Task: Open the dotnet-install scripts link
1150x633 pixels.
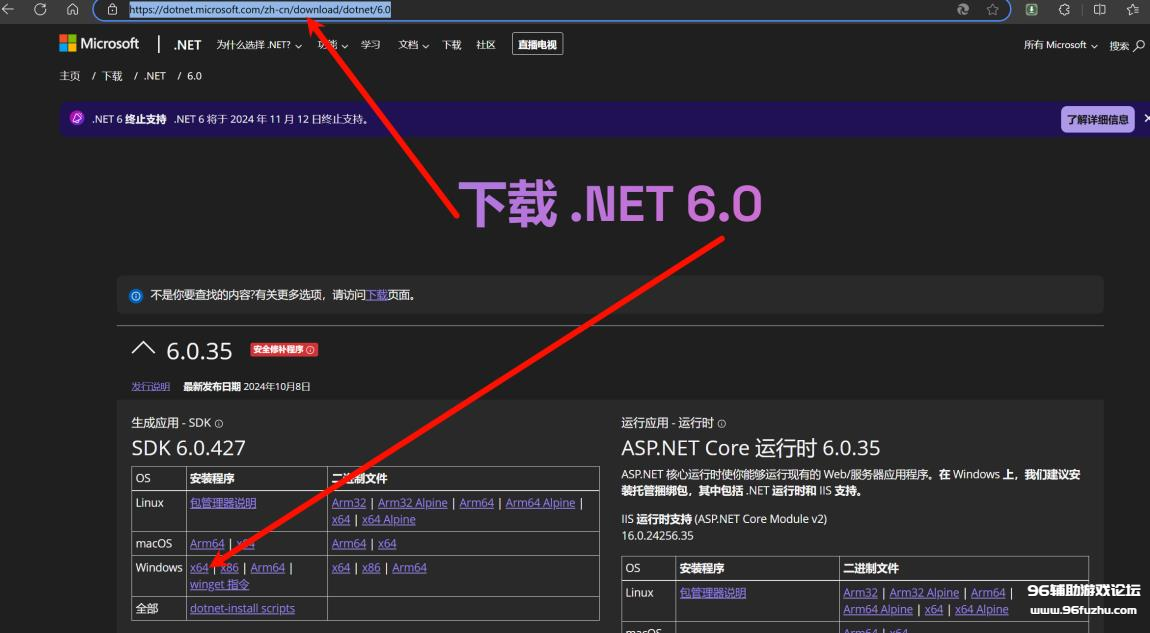Action: pos(242,608)
